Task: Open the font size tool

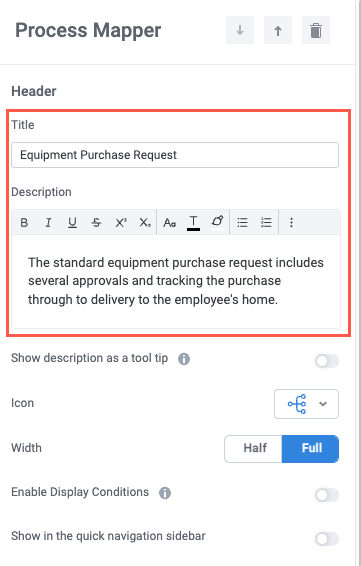Action: (169, 222)
